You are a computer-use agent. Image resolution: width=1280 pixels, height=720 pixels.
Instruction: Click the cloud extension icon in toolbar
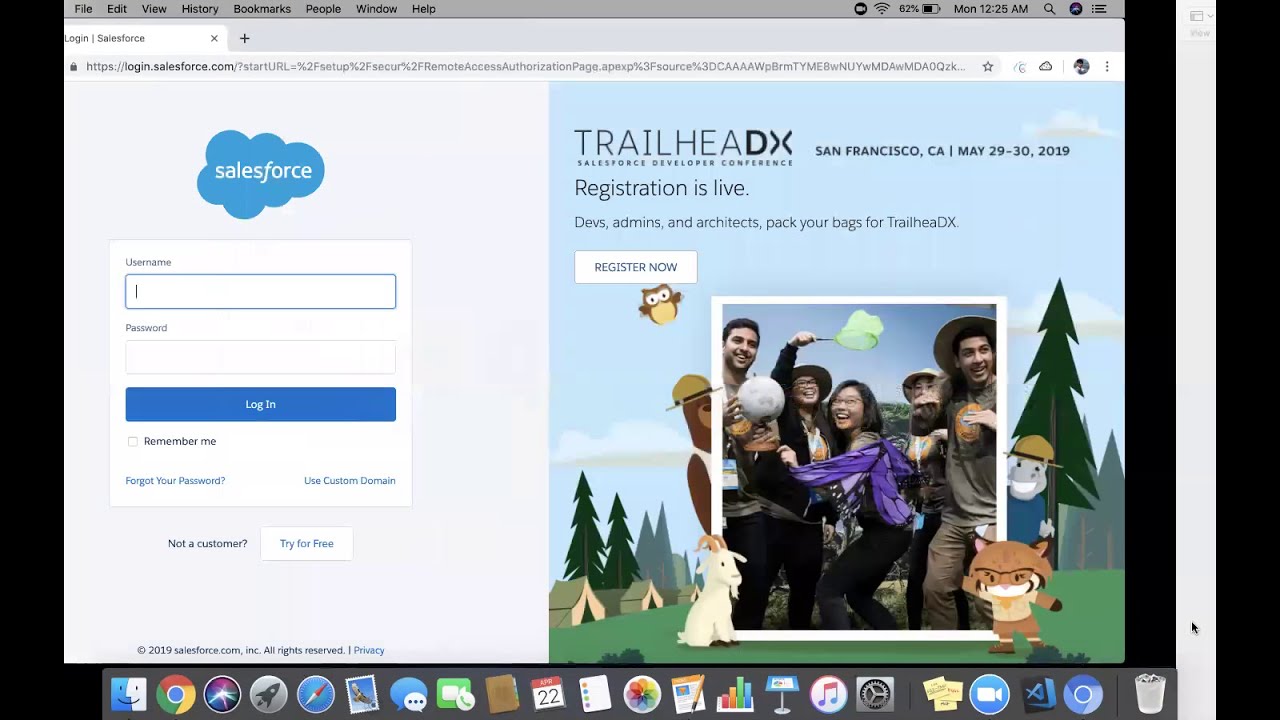pyautogui.click(x=1046, y=67)
